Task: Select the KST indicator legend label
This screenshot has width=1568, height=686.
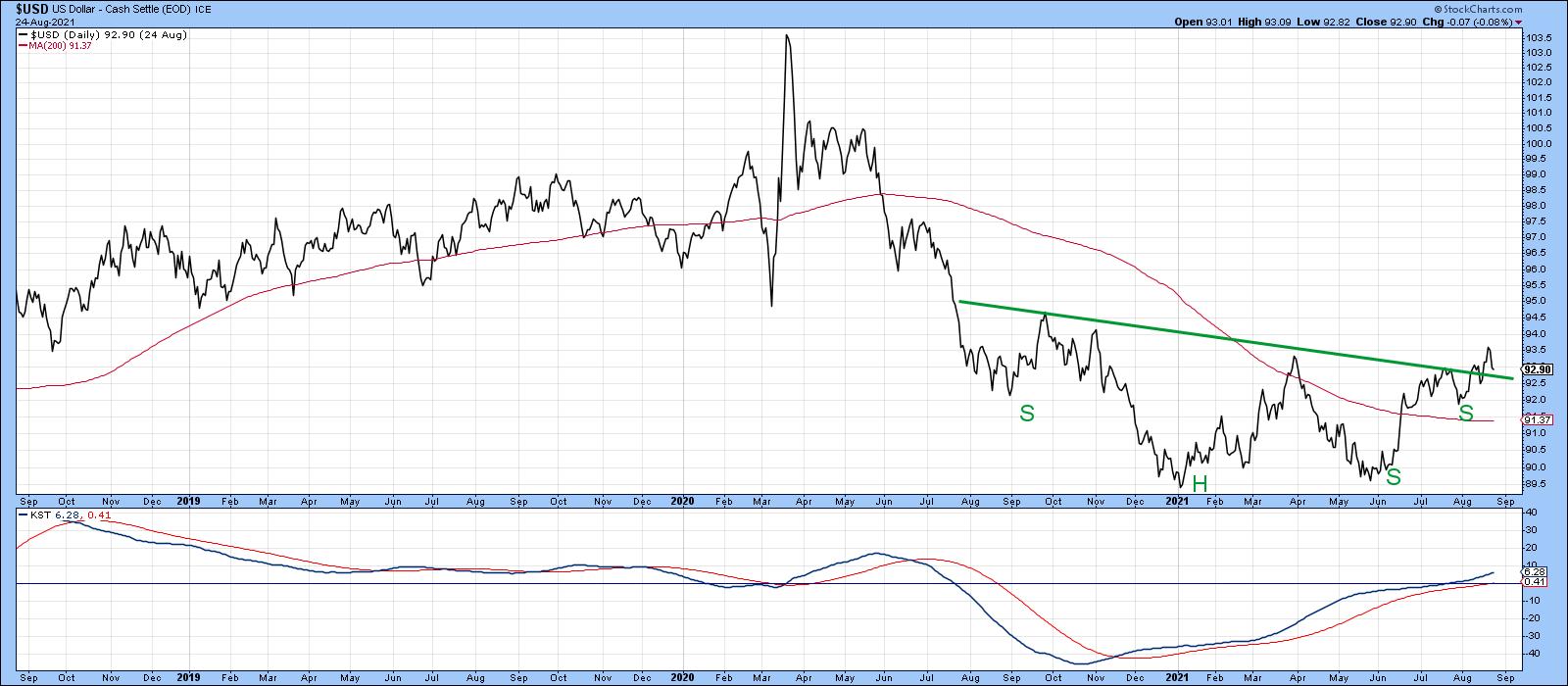Action: 27,514
